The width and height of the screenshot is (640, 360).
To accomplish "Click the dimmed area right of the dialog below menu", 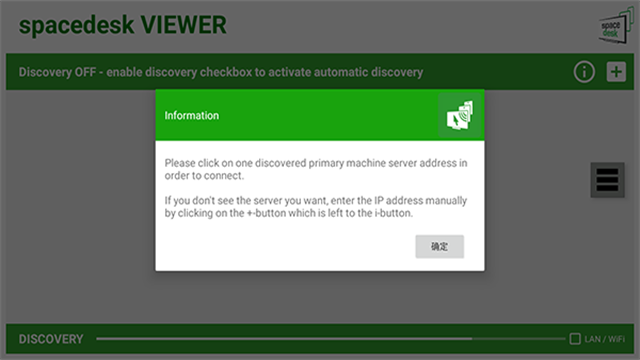I will tap(559, 261).
